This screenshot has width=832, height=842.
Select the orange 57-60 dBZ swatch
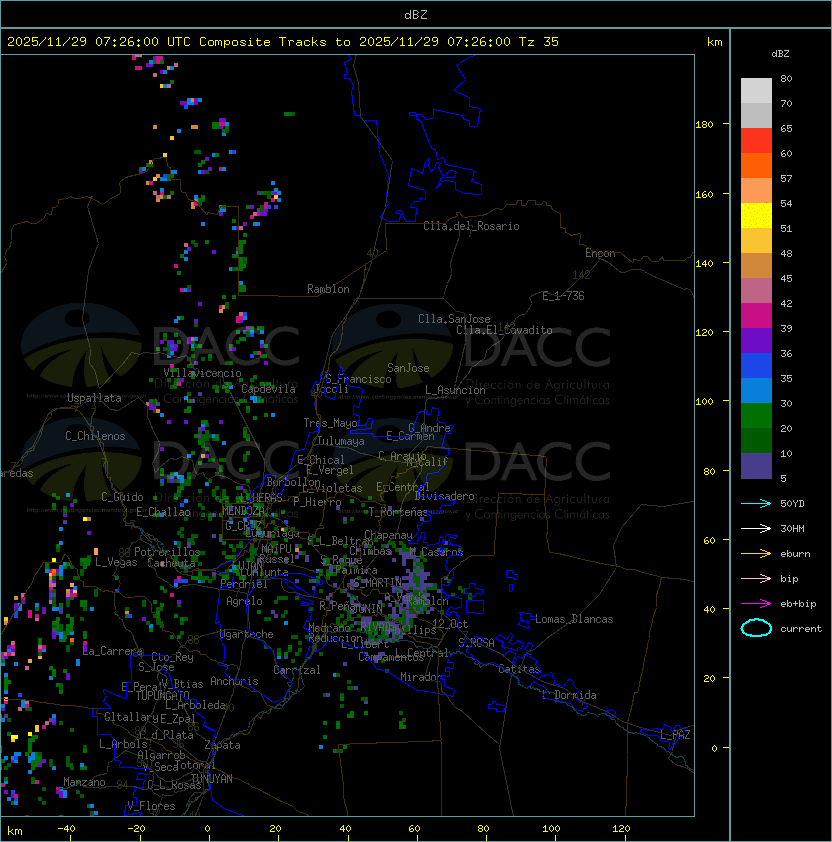coord(756,165)
